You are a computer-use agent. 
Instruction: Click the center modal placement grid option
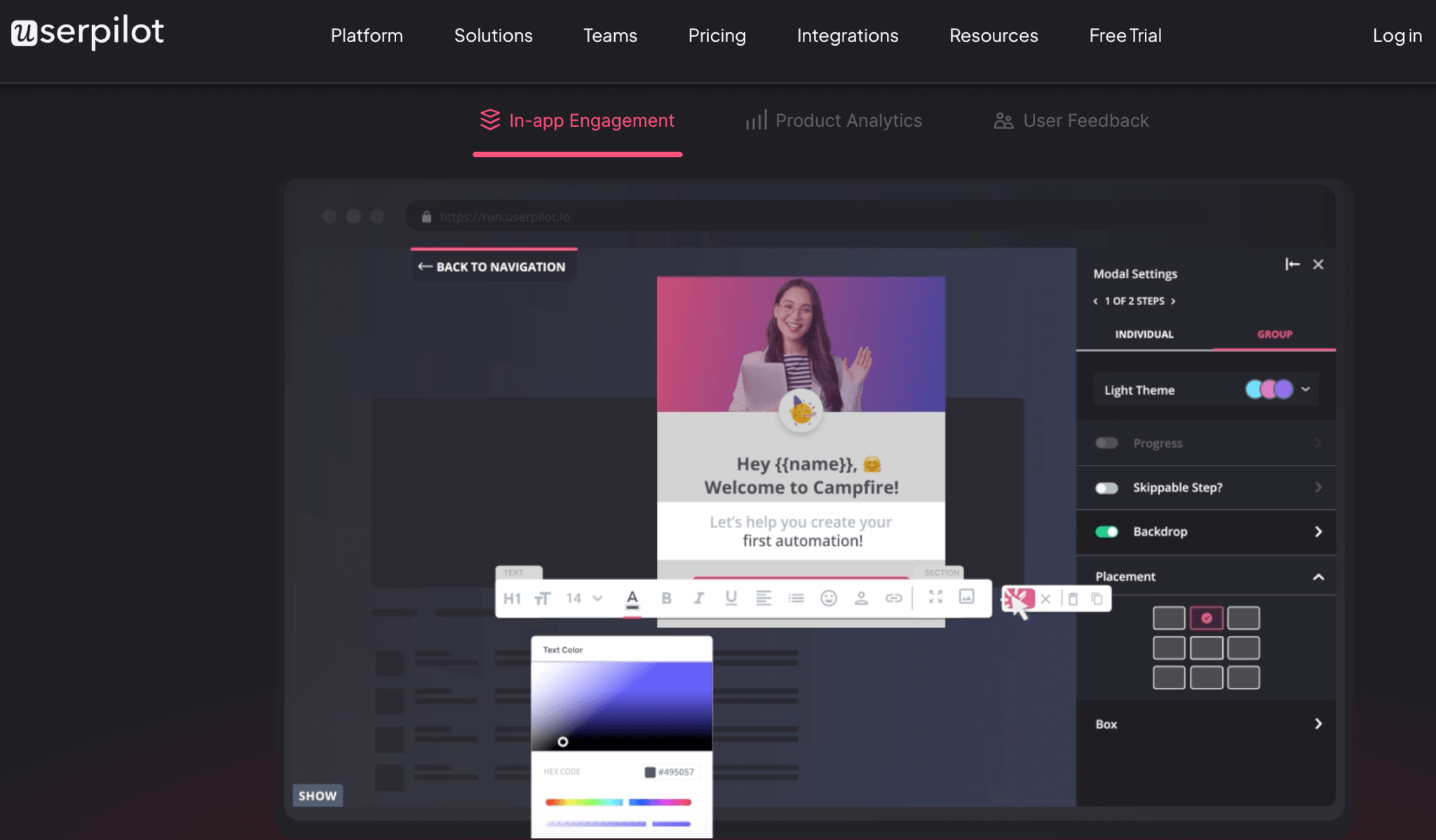(x=1206, y=647)
